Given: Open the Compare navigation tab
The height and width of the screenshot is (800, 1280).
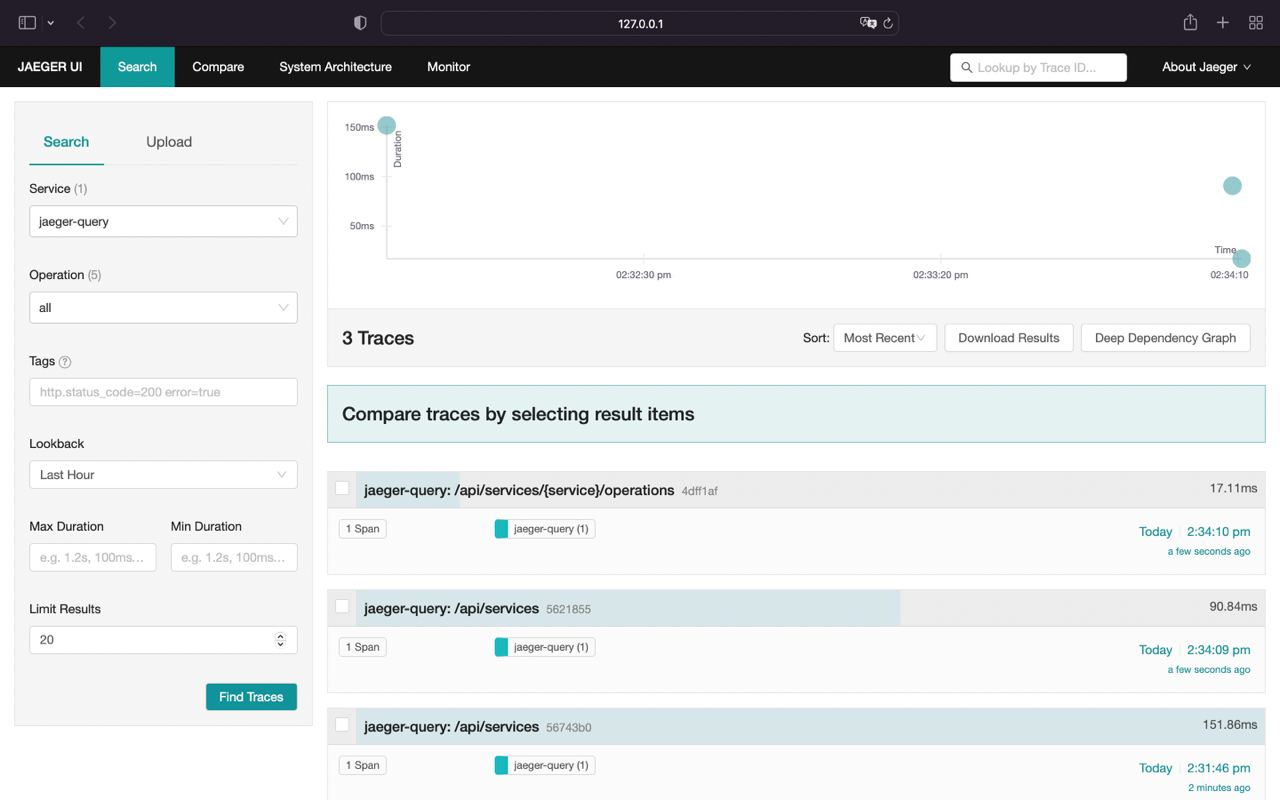Looking at the screenshot, I should point(218,67).
